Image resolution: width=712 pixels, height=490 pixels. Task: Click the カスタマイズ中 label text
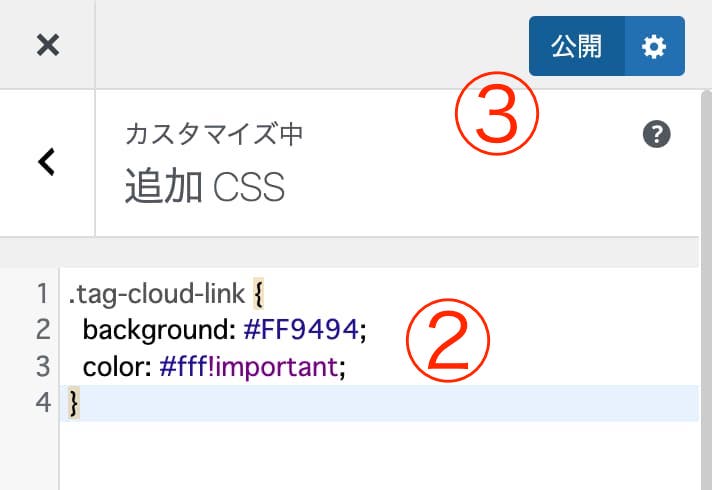tap(214, 134)
